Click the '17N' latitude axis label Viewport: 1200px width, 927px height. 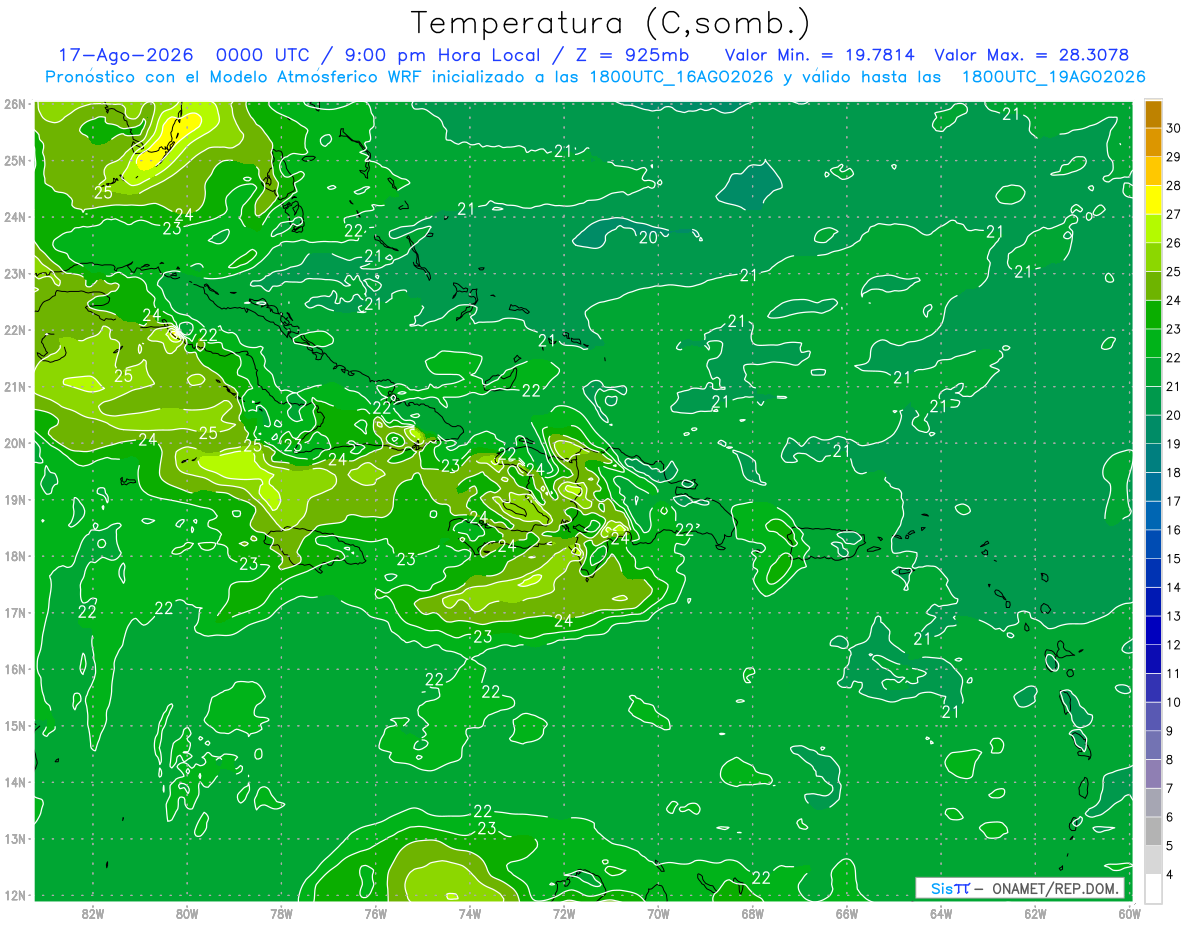pyautogui.click(x=14, y=612)
